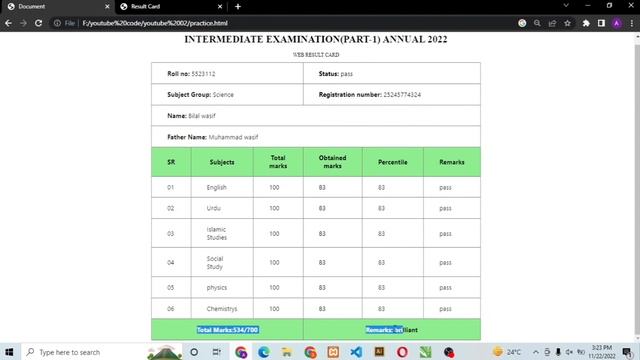640x360 pixels.
Task: Click the WEB RESULT CARD subtitle
Action: (316, 55)
